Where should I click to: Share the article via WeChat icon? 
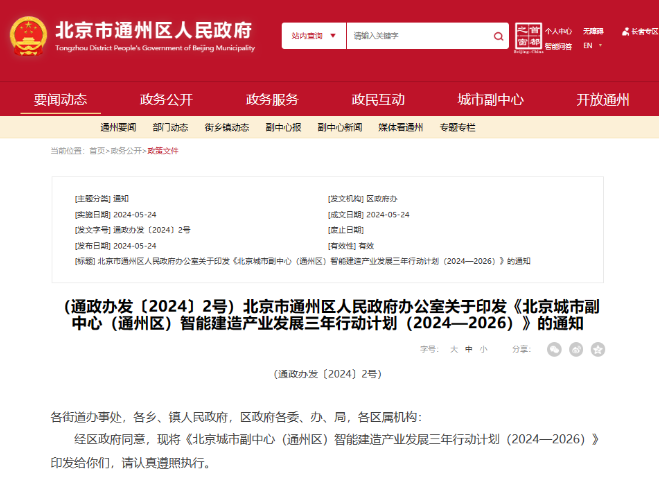point(554,349)
